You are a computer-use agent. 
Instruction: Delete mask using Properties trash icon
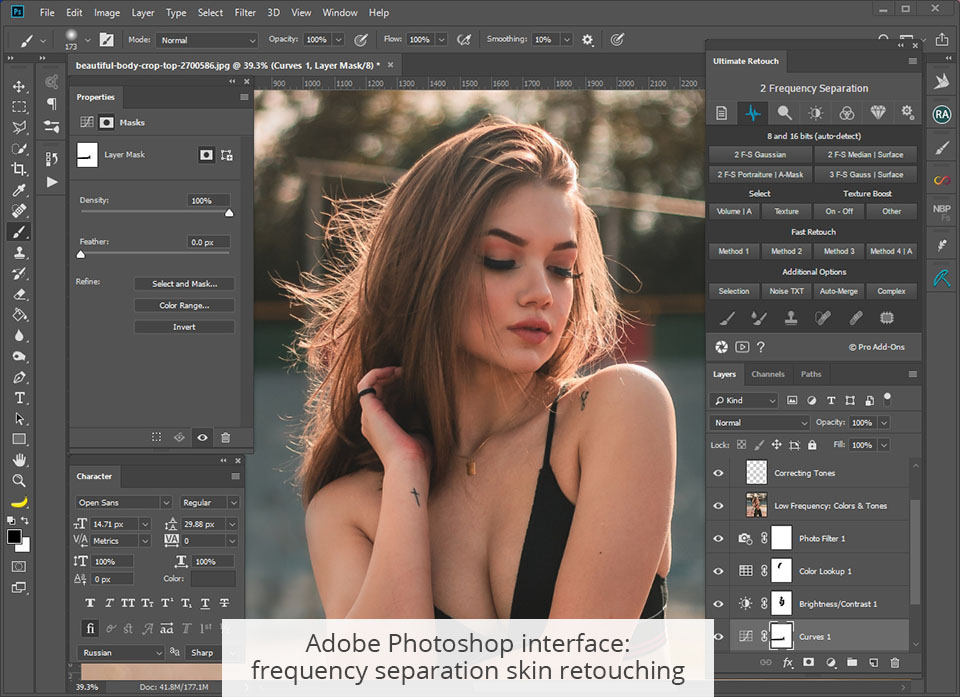(225, 437)
